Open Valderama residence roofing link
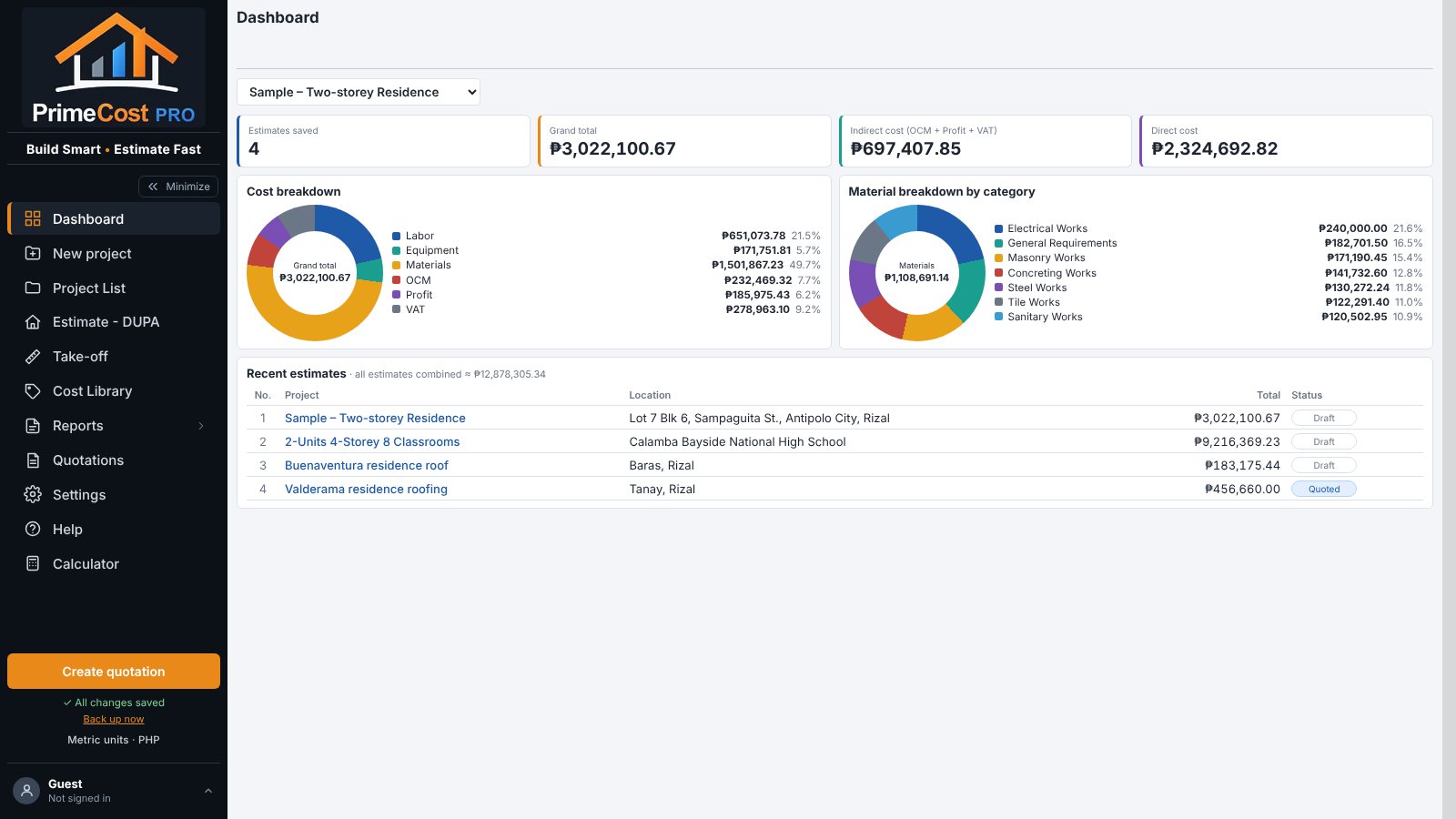 (366, 489)
